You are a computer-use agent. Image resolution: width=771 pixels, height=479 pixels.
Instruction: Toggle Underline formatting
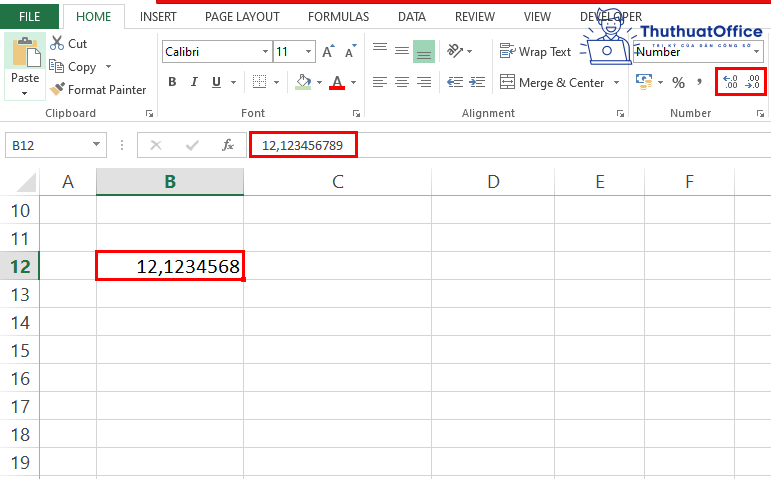216,82
